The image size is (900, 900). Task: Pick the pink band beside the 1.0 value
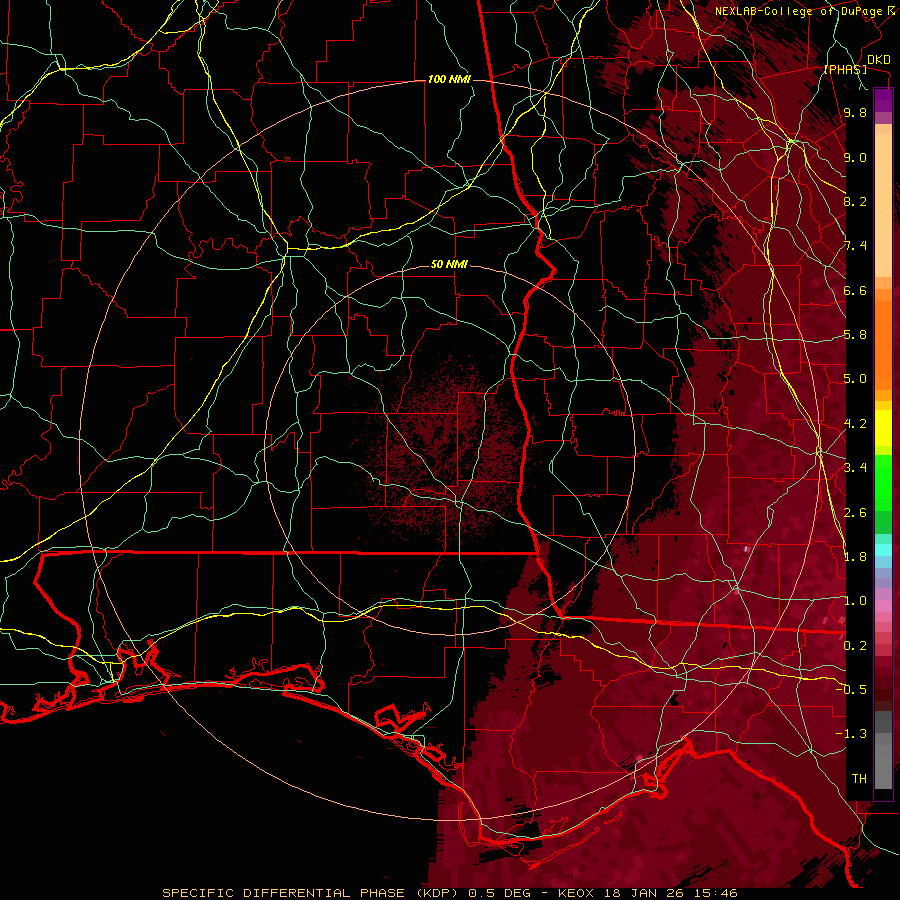tap(883, 604)
